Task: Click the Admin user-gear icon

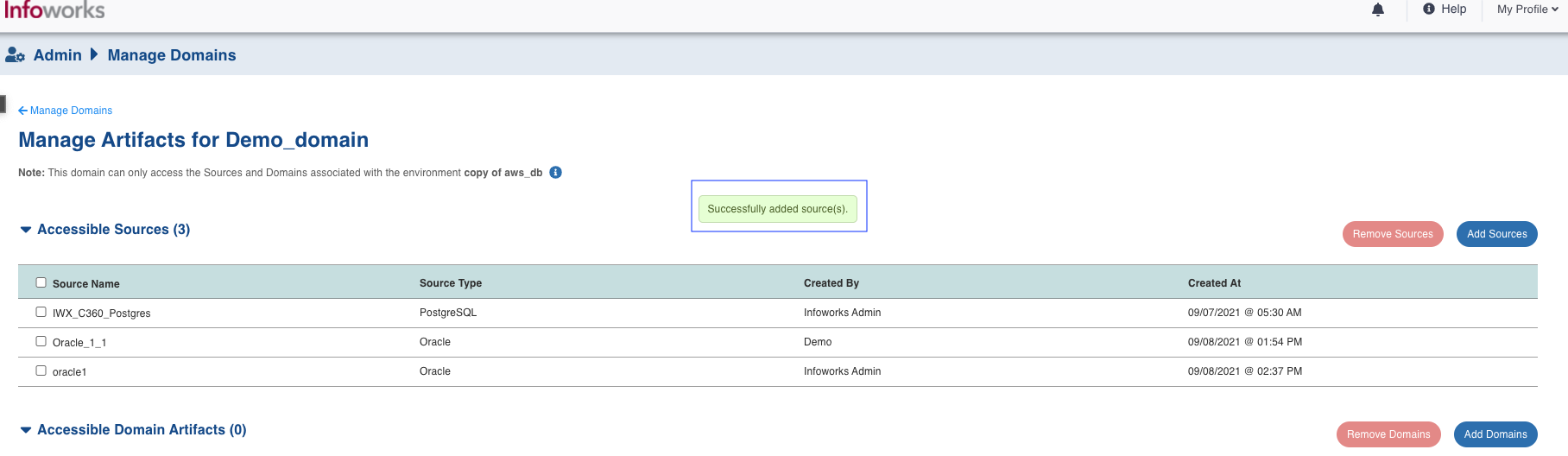Action: pyautogui.click(x=15, y=55)
